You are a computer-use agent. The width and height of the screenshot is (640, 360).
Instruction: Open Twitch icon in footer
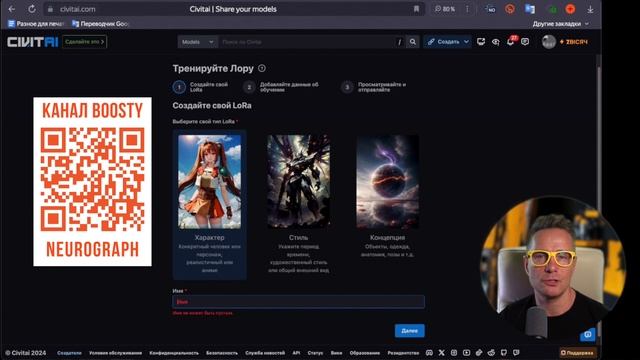pyautogui.click(x=516, y=353)
